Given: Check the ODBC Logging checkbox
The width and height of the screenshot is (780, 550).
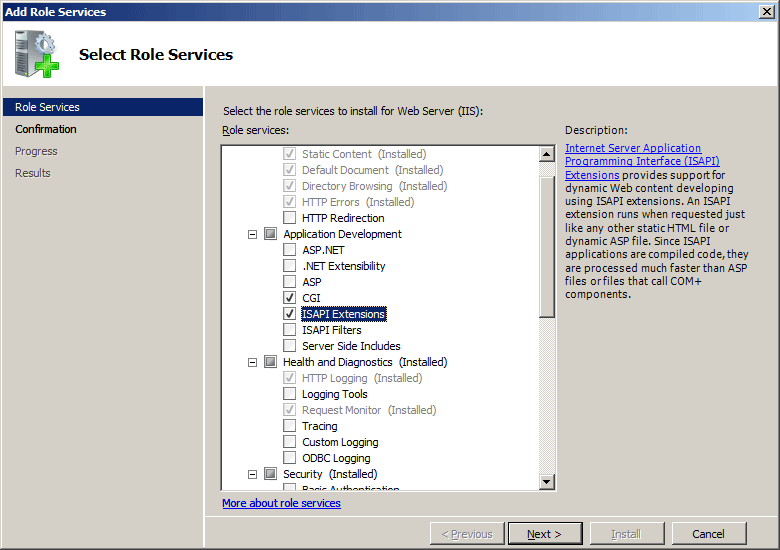Looking at the screenshot, I should (x=290, y=458).
